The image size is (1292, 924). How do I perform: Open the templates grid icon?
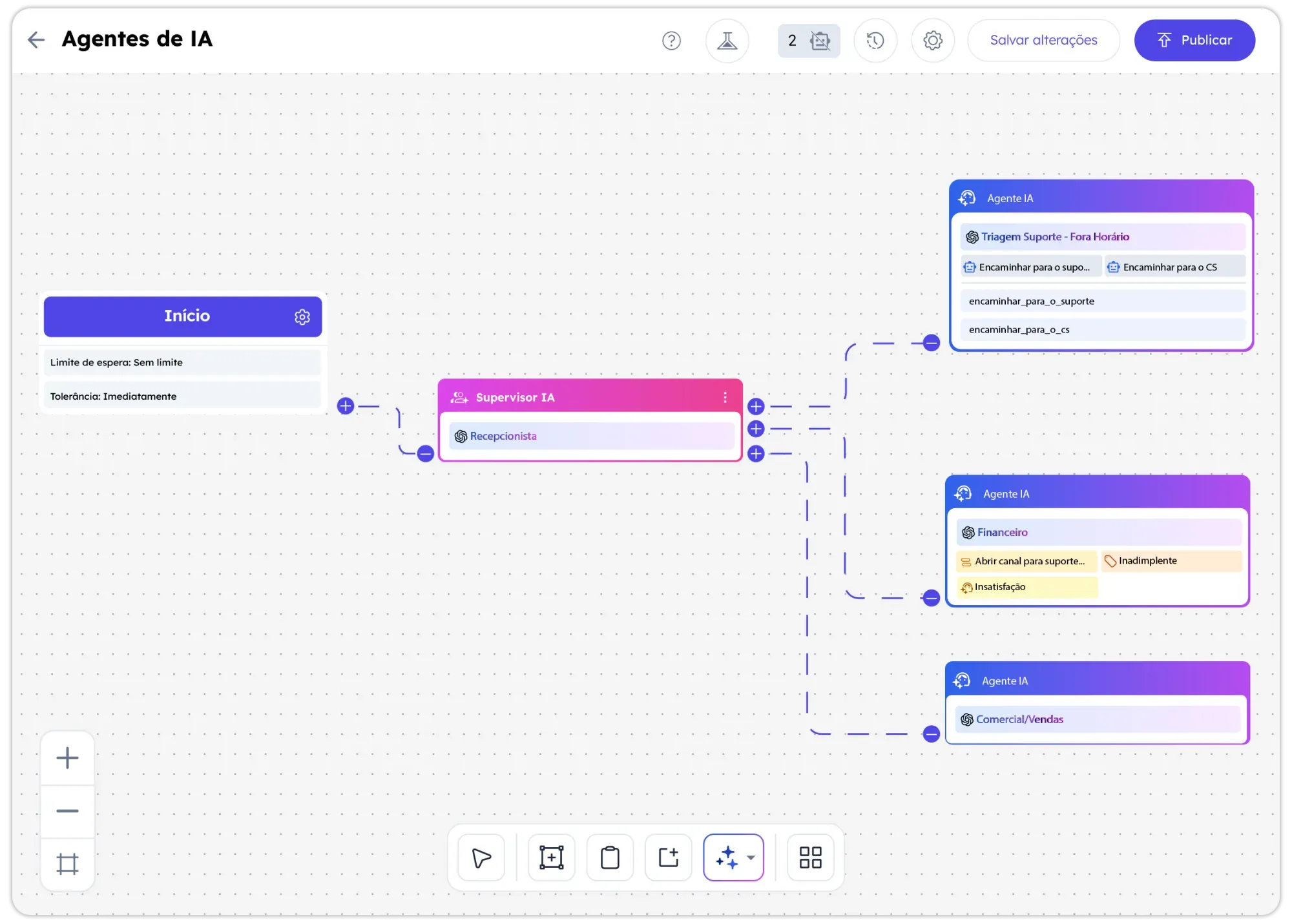point(809,857)
